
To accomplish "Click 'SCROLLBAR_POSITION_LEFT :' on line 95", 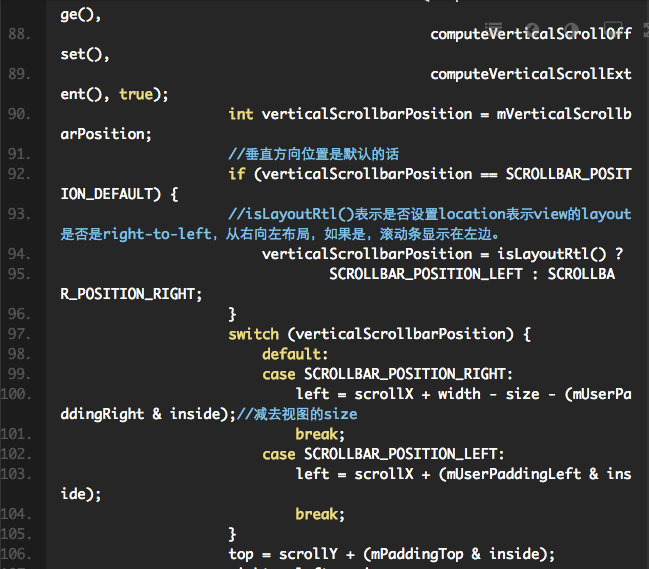I will (x=434, y=274).
